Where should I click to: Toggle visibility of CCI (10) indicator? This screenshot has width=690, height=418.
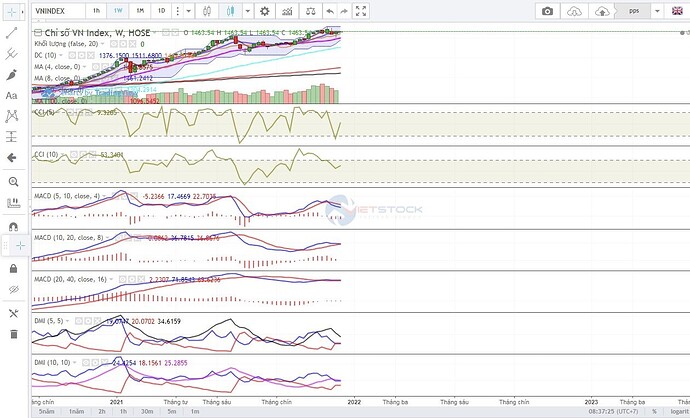tap(74, 154)
